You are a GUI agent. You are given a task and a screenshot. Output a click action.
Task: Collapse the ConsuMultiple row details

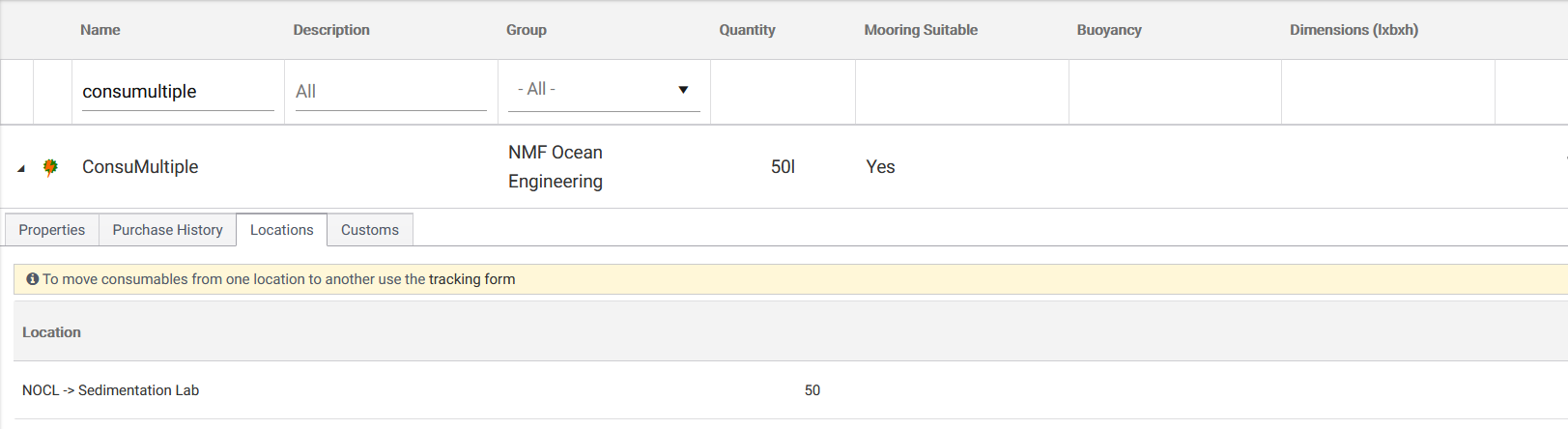pos(21,168)
